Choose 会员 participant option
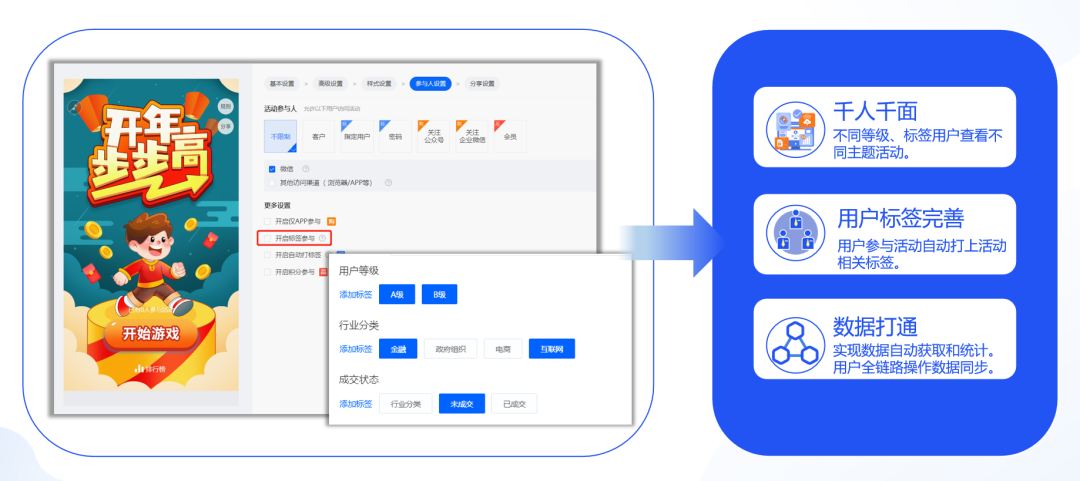This screenshot has width=1080, height=481. pyautogui.click(x=510, y=136)
